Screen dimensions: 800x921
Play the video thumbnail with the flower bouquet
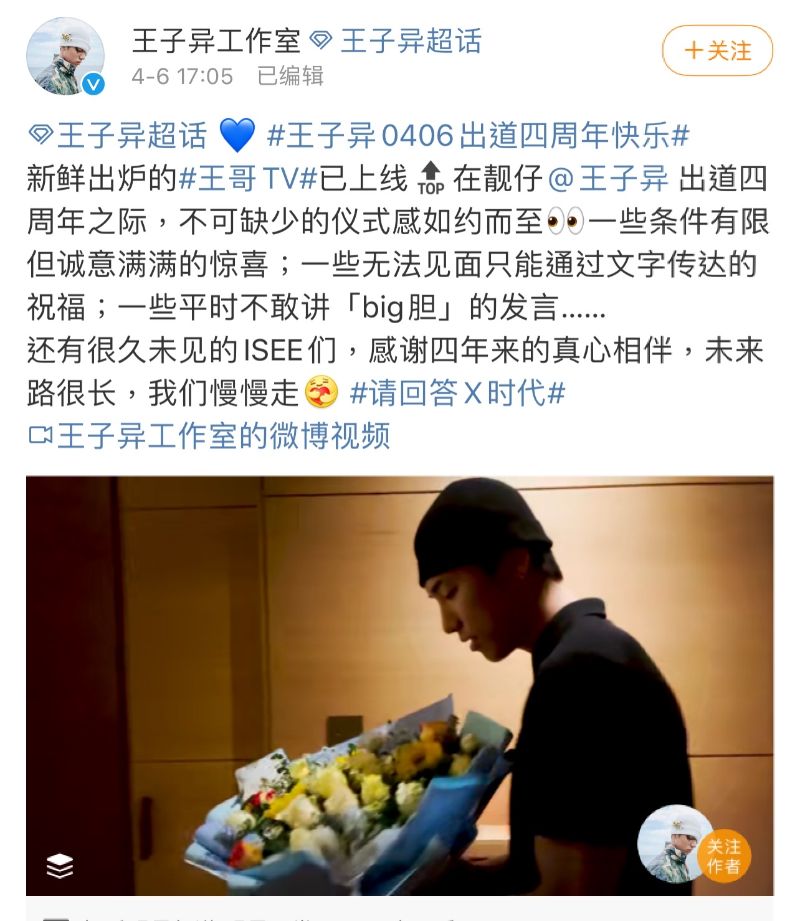coord(399,686)
